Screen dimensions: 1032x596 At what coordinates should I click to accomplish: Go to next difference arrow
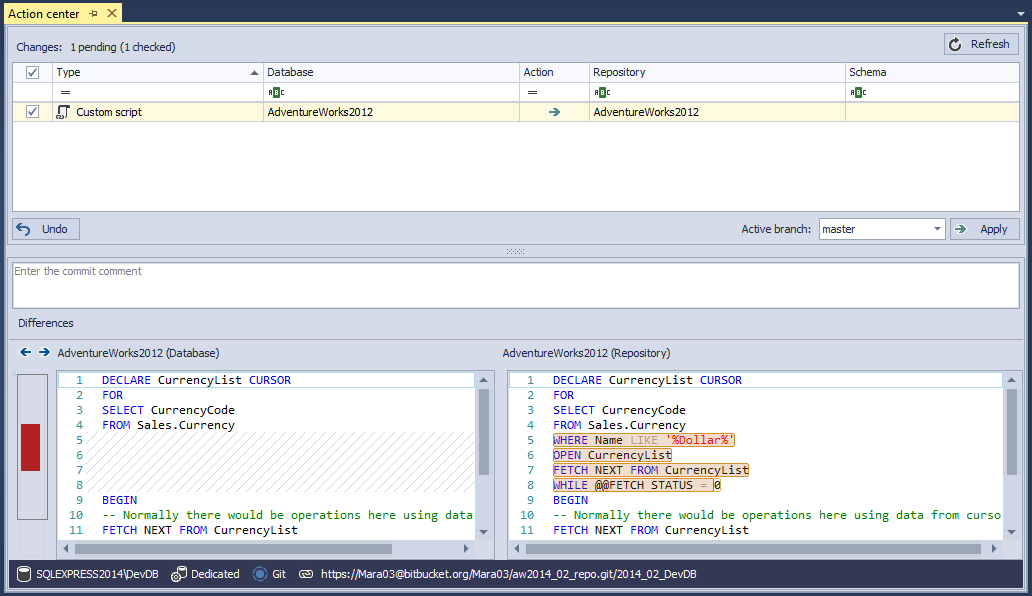tap(44, 352)
